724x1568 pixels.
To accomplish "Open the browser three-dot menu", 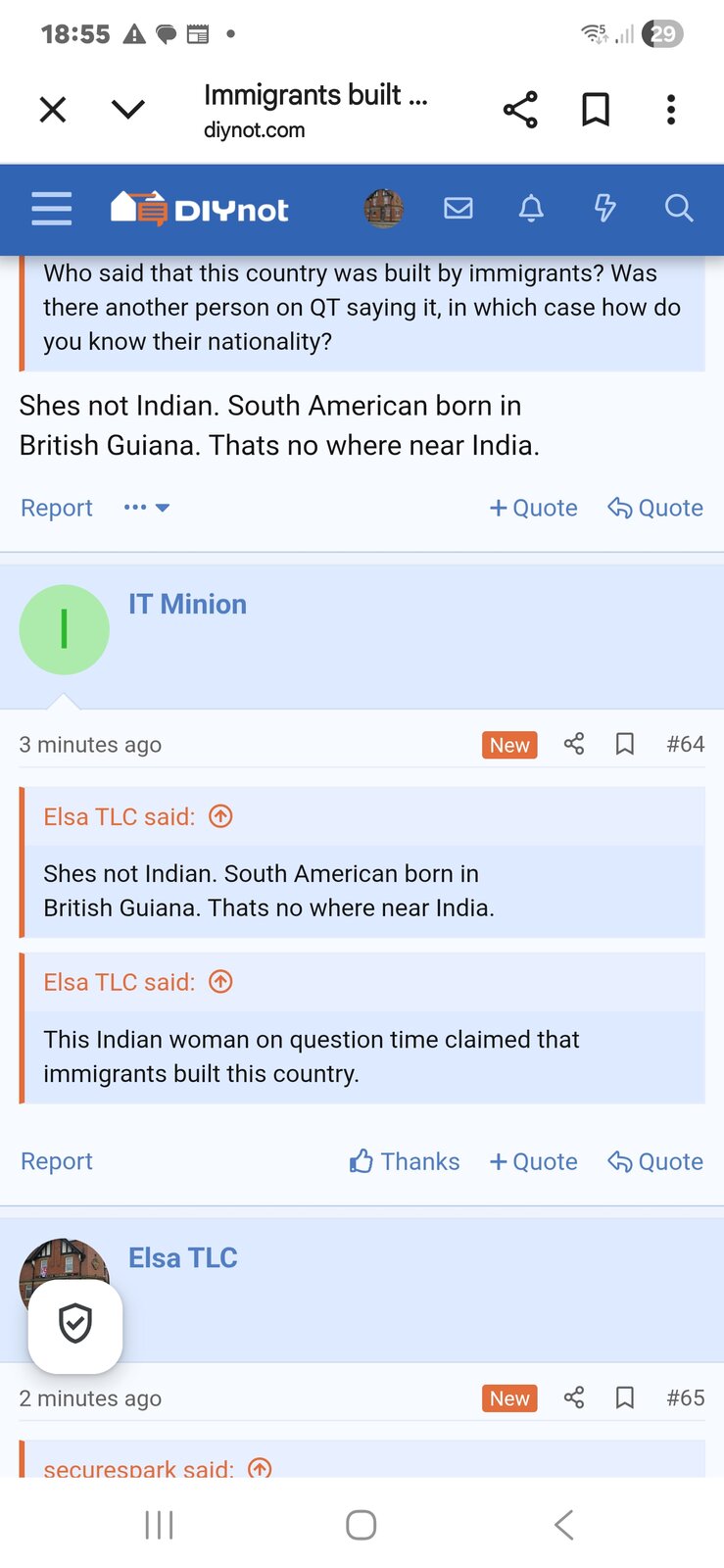I will [x=671, y=110].
